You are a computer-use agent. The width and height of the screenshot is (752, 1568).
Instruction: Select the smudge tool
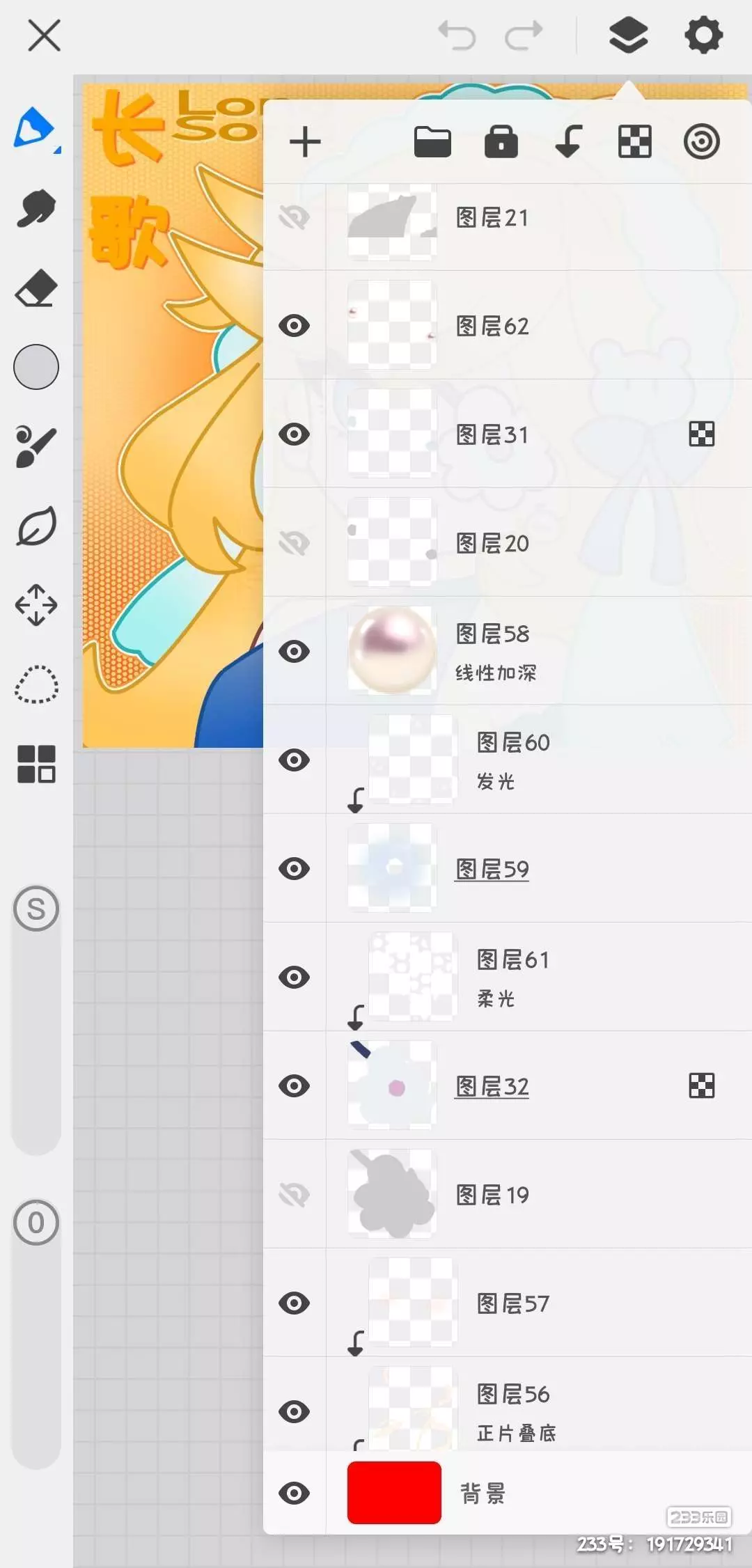(36, 208)
